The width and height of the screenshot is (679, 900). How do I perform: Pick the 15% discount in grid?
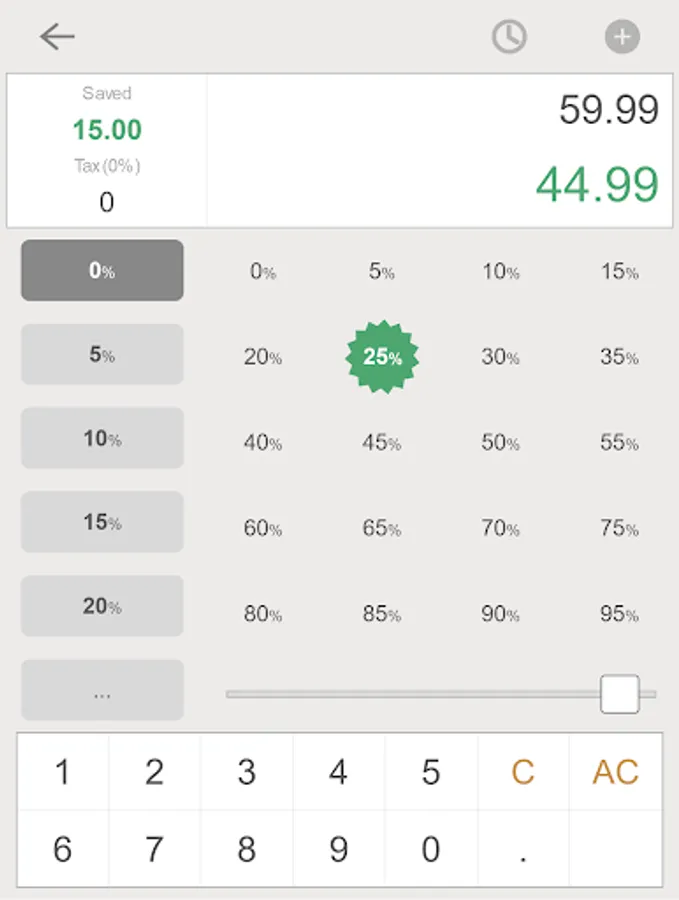619,271
